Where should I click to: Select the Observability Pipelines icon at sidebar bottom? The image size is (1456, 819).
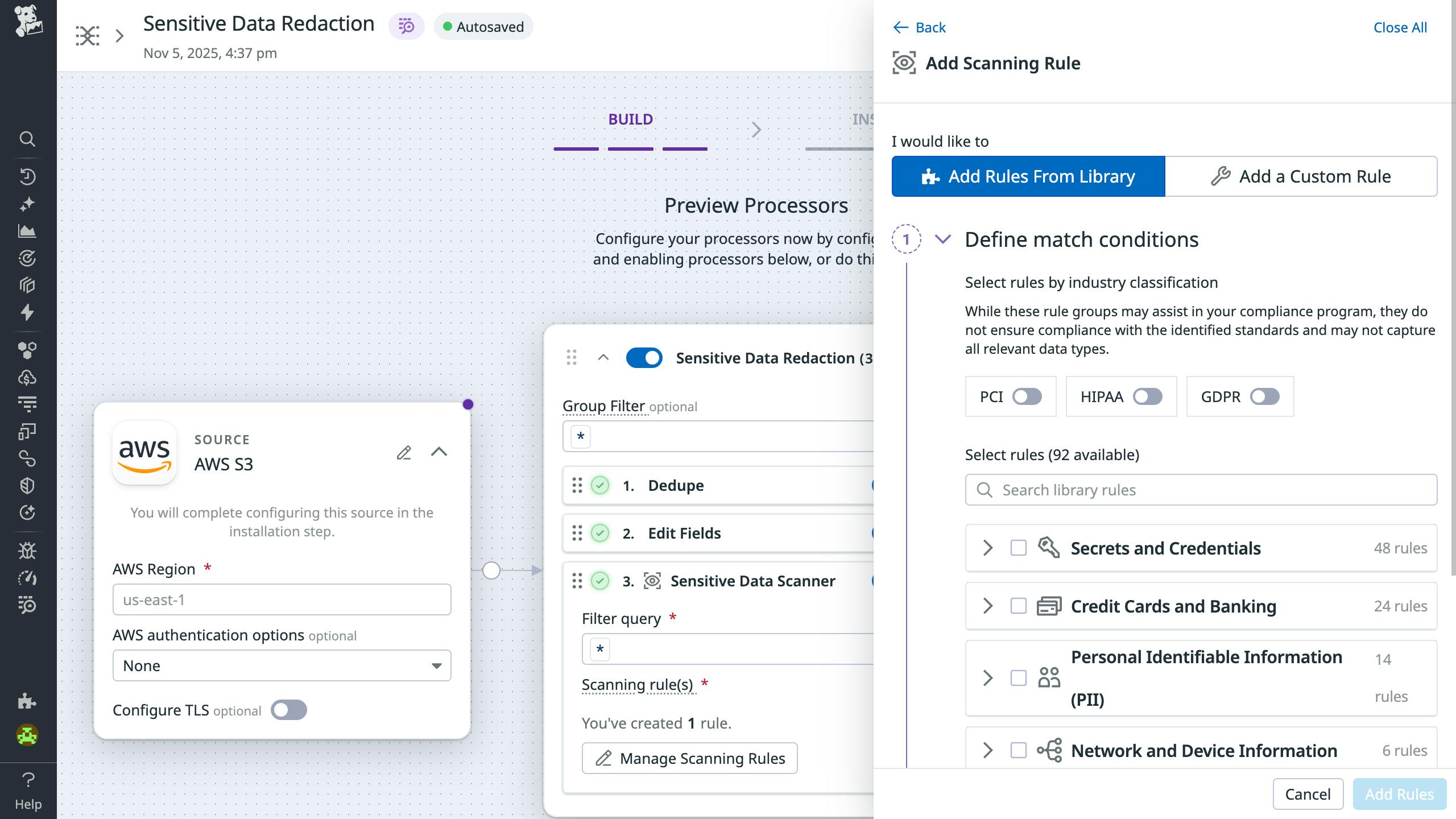[x=28, y=605]
